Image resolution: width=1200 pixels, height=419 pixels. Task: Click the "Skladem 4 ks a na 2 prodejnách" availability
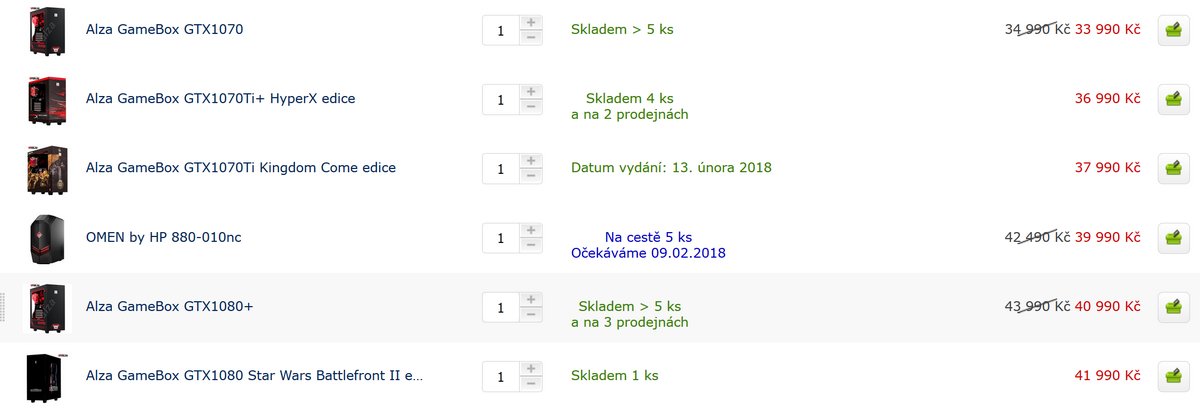pos(630,106)
